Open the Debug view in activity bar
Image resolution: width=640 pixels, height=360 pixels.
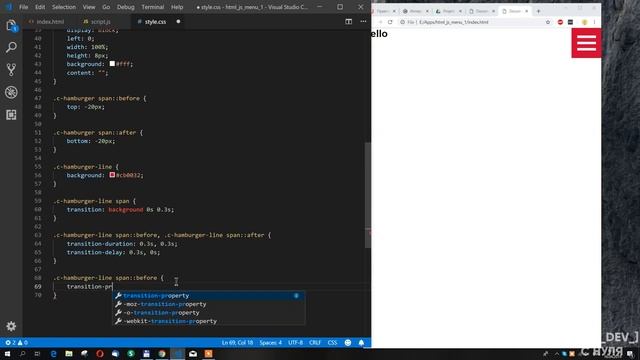click(11, 92)
